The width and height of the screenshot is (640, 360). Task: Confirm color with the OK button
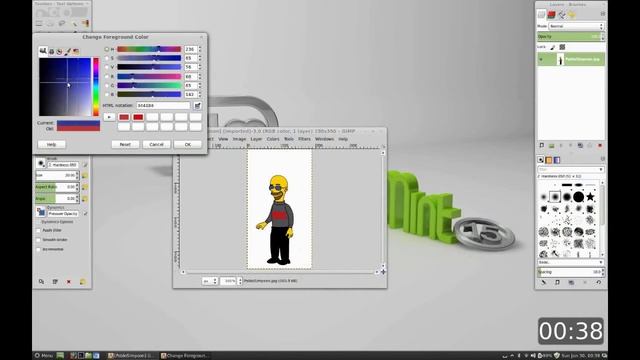click(187, 144)
